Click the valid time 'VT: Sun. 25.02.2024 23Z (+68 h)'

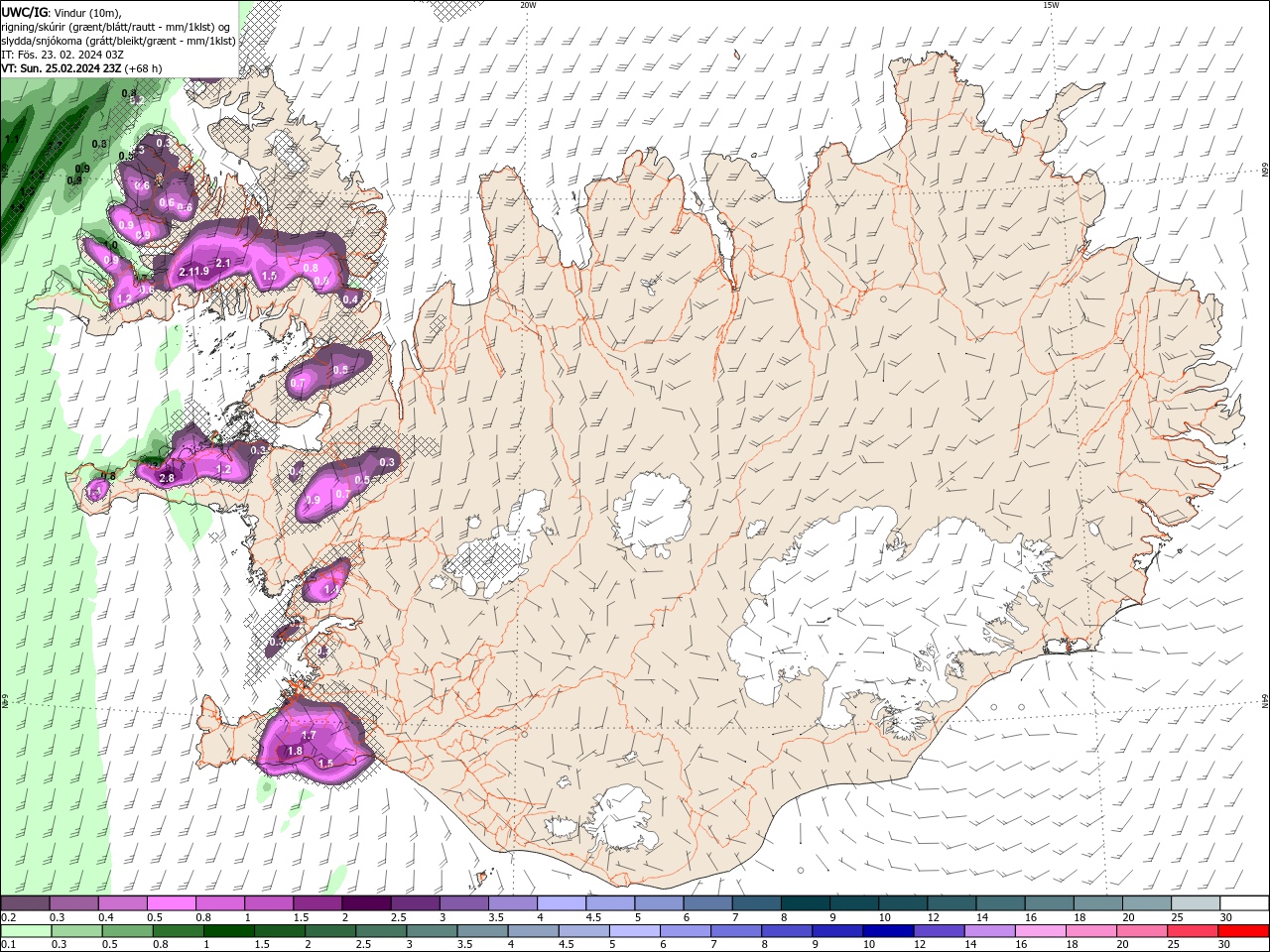click(81, 68)
